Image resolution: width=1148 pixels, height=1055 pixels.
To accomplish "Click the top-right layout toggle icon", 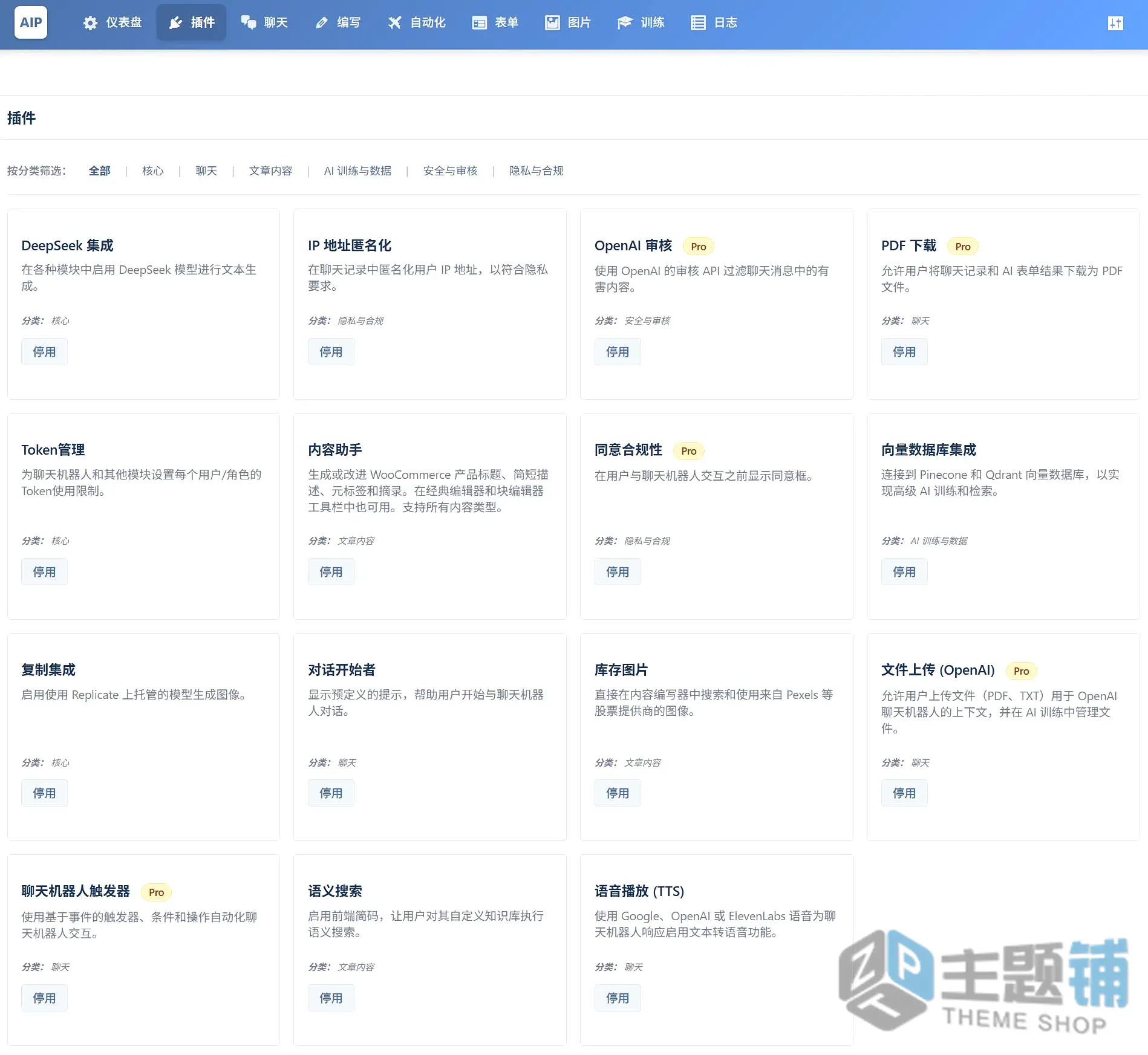I will [1115, 23].
